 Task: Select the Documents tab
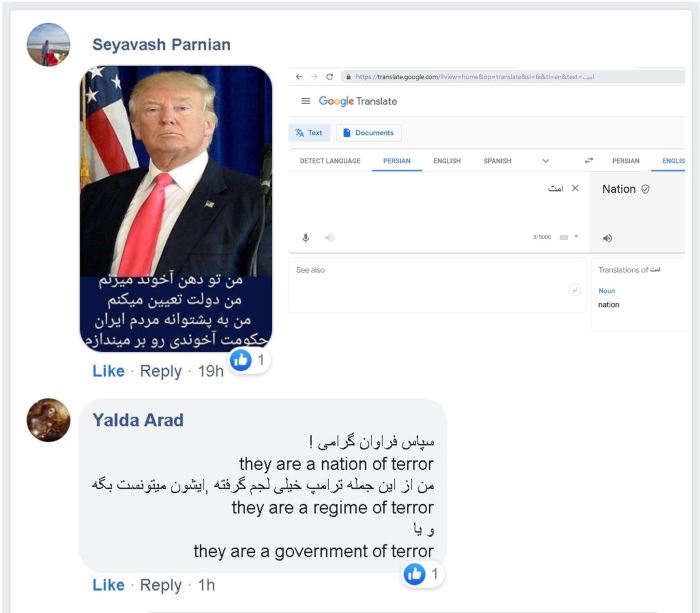click(x=369, y=133)
